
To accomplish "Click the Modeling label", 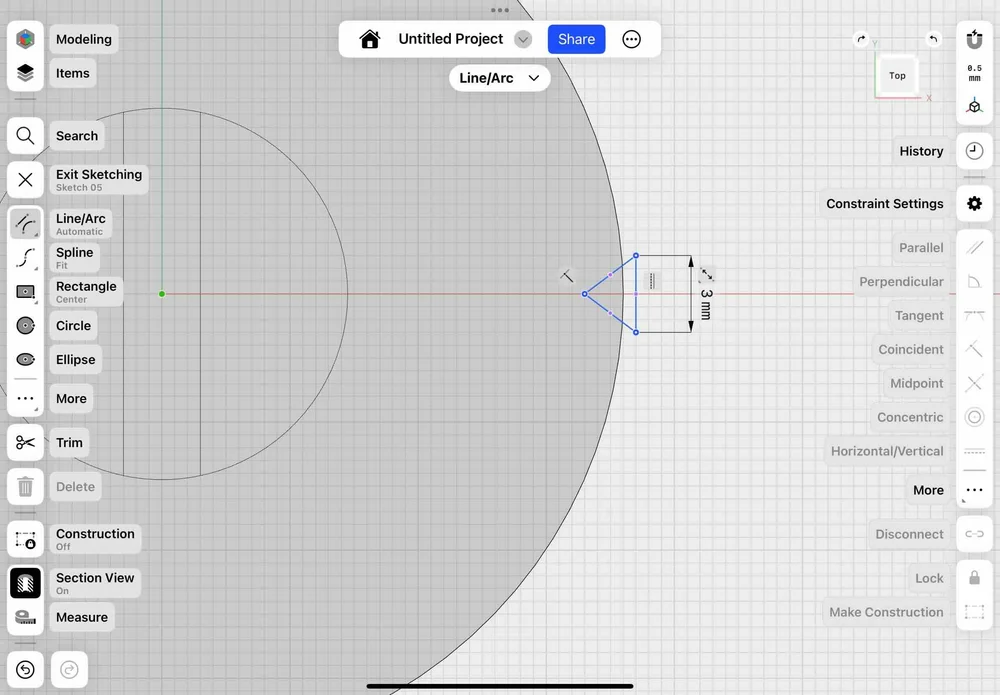I will [84, 40].
